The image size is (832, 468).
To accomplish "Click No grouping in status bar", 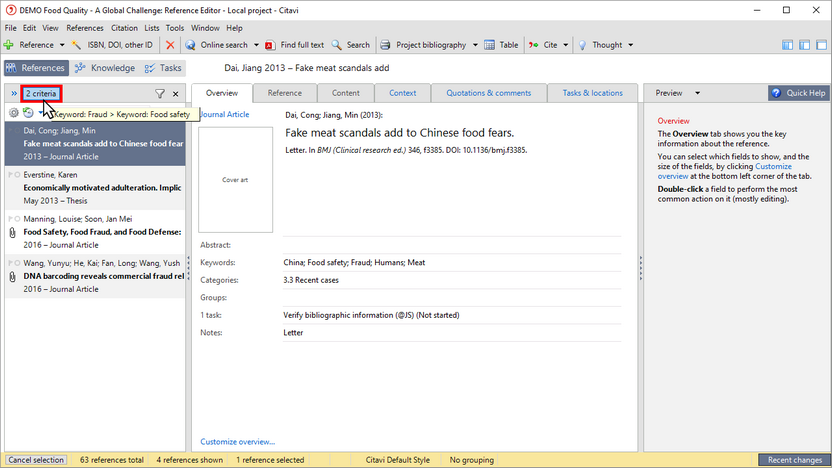I will [472, 460].
